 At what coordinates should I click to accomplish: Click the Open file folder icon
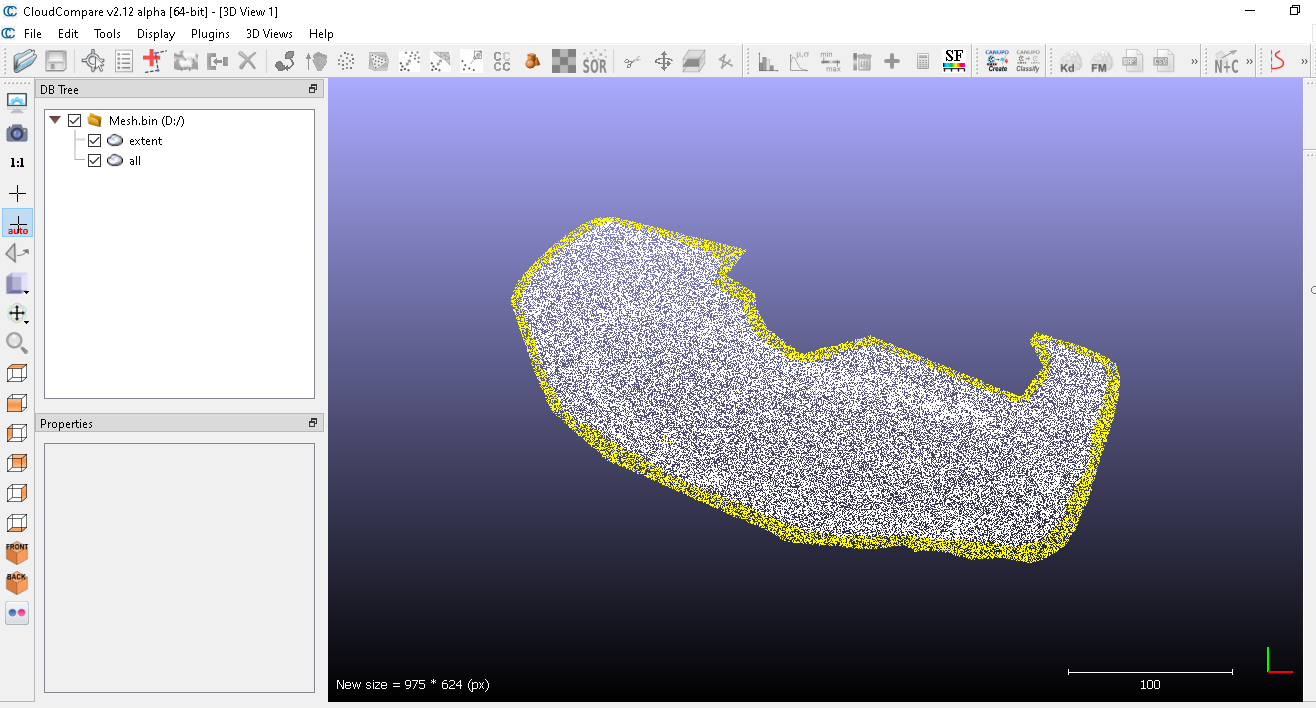[x=25, y=61]
